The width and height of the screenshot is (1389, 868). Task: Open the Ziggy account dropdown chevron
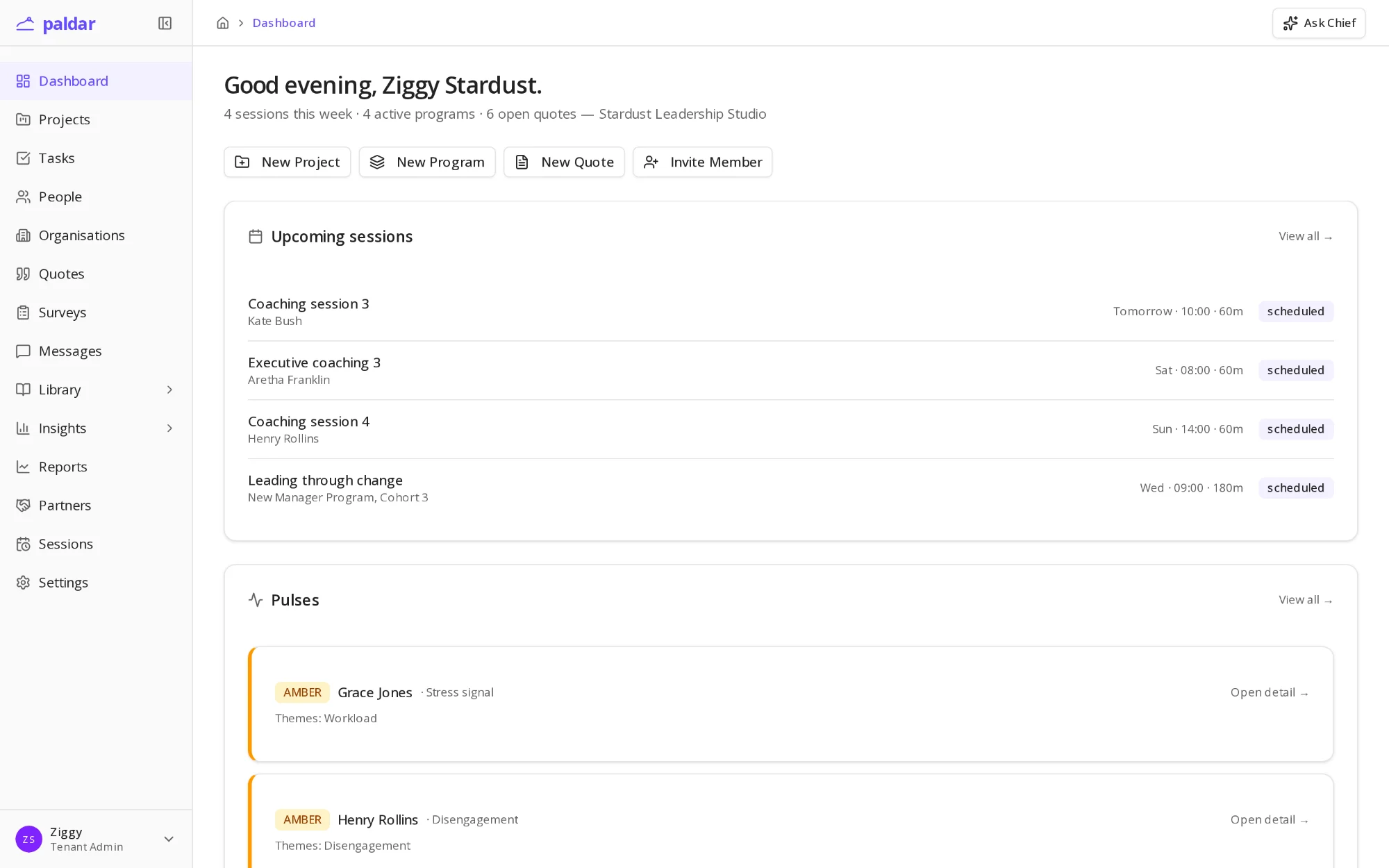(x=169, y=839)
